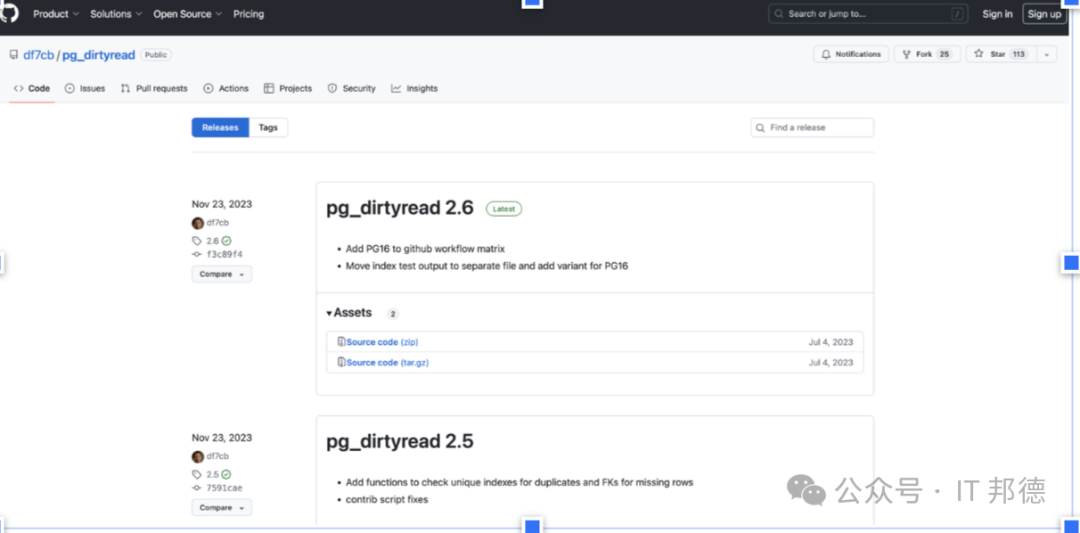Click the slash shortcut key hint in search

(957, 14)
